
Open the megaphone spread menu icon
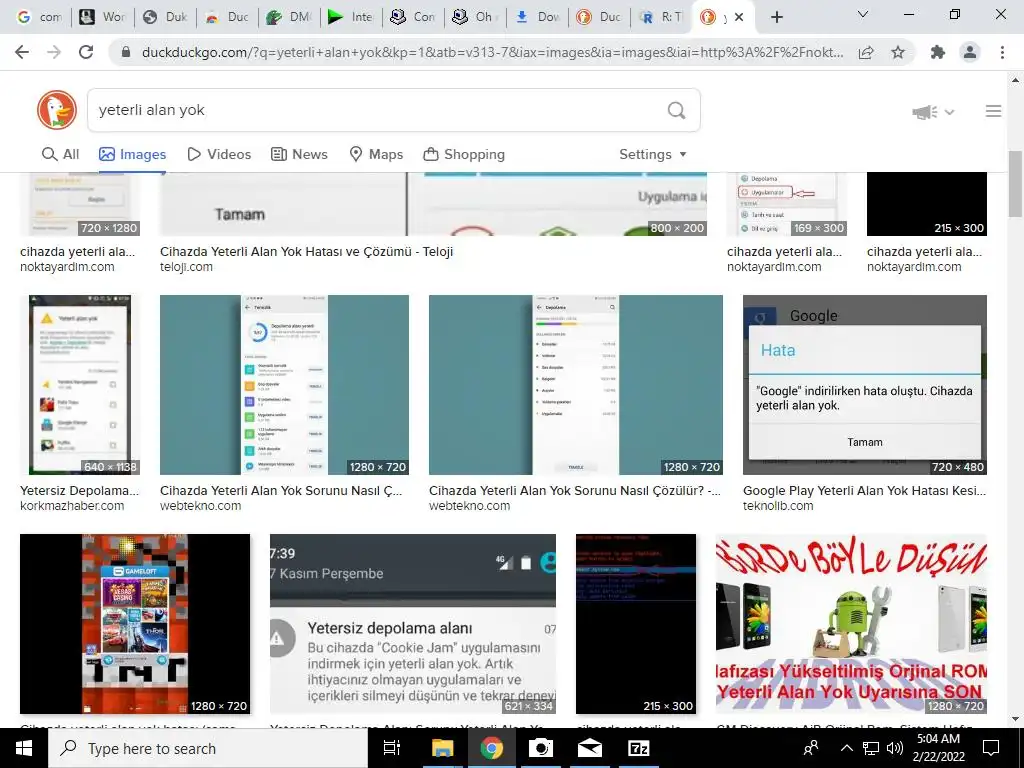pyautogui.click(x=933, y=112)
